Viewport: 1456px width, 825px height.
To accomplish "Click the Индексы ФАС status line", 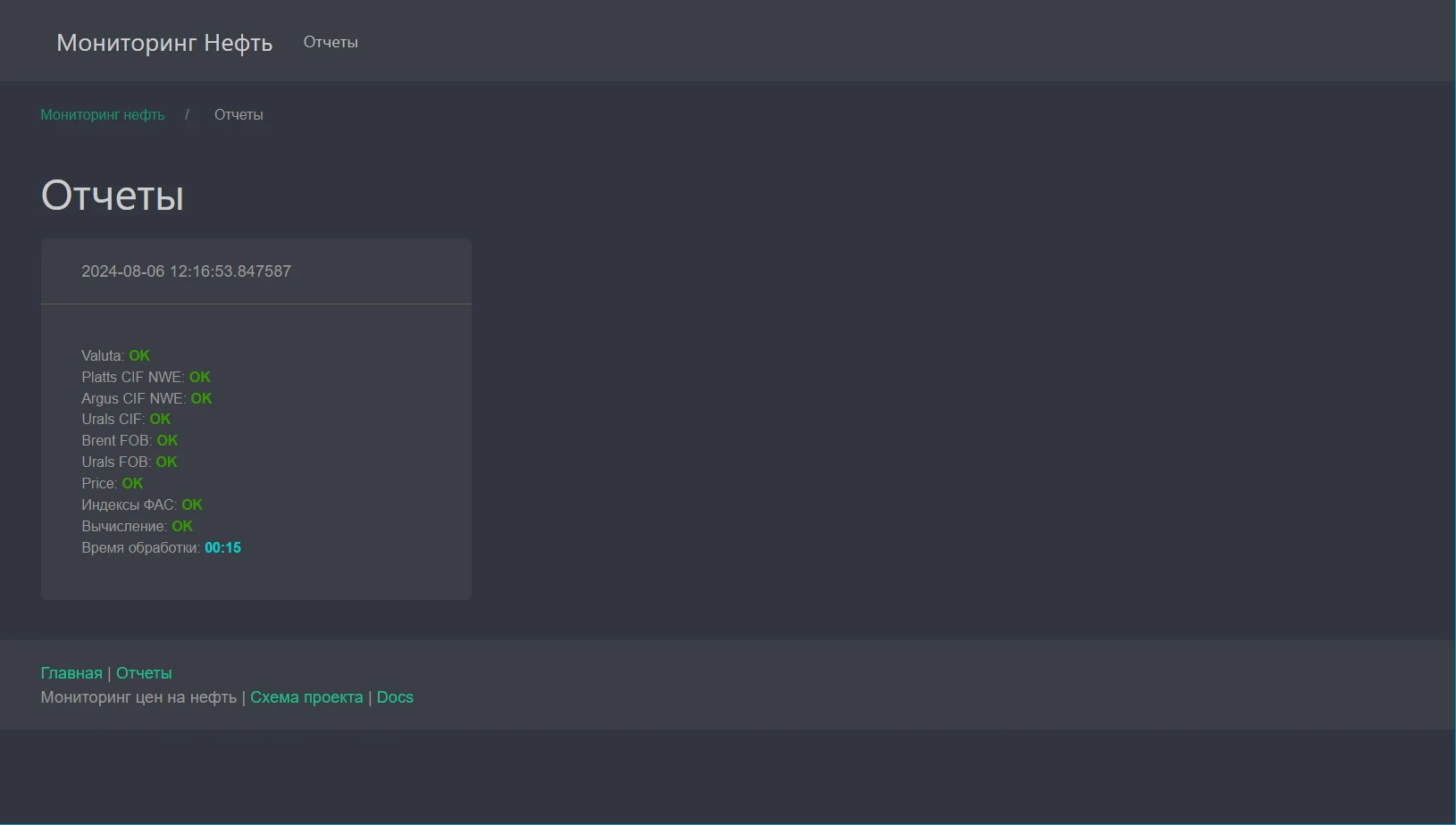I will 142,504.
